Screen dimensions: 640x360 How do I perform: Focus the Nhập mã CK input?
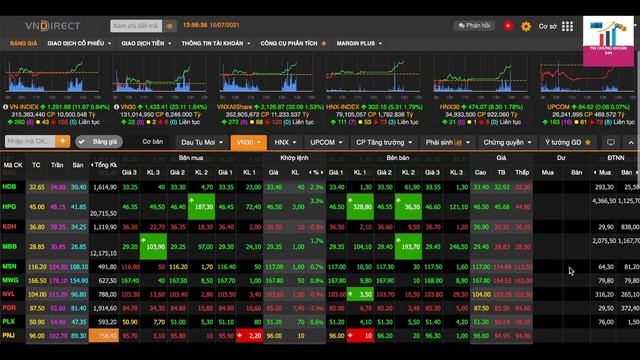[30, 141]
